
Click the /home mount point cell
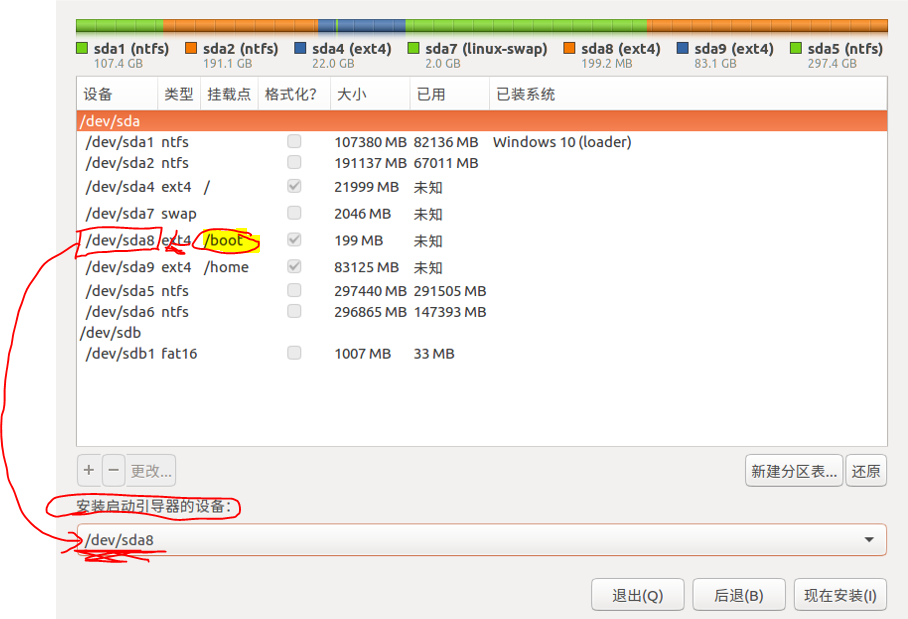226,267
